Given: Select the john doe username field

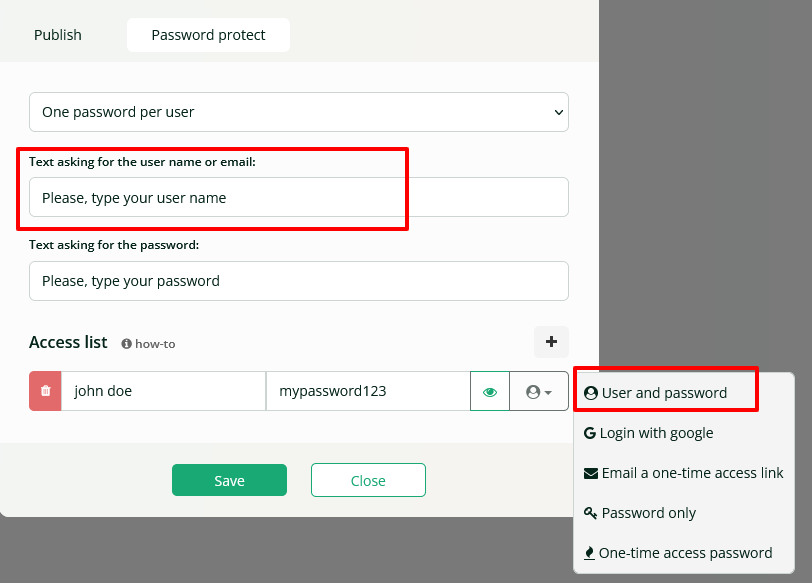Looking at the screenshot, I should (x=163, y=391).
